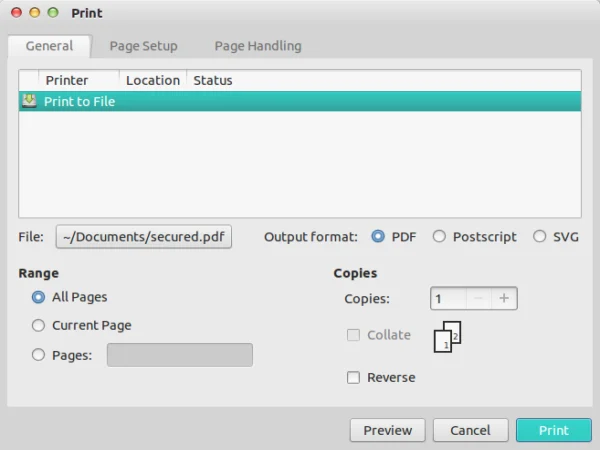
Task: Open the Page Handling tab
Action: (258, 46)
